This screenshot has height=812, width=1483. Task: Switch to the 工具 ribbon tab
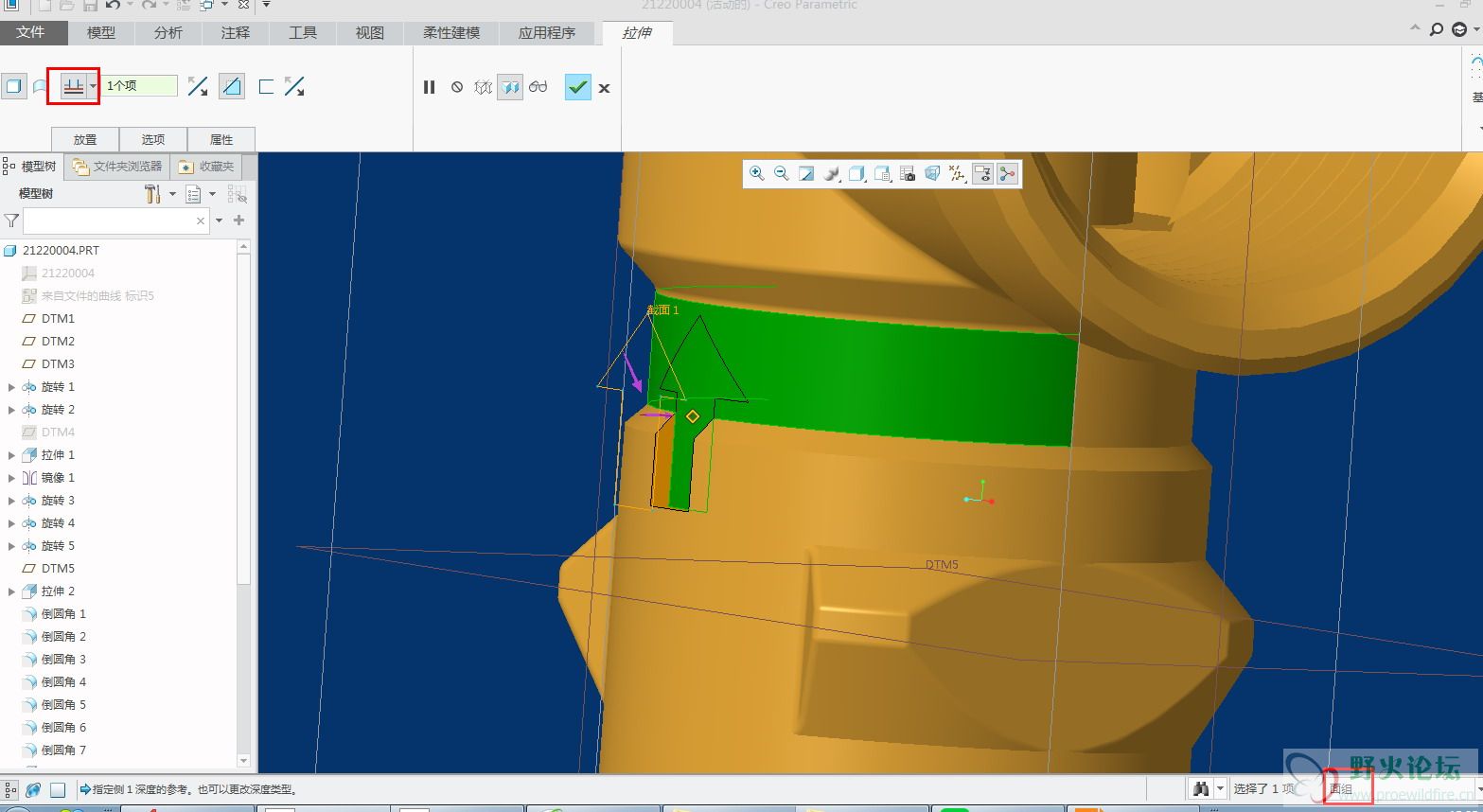coord(303,32)
